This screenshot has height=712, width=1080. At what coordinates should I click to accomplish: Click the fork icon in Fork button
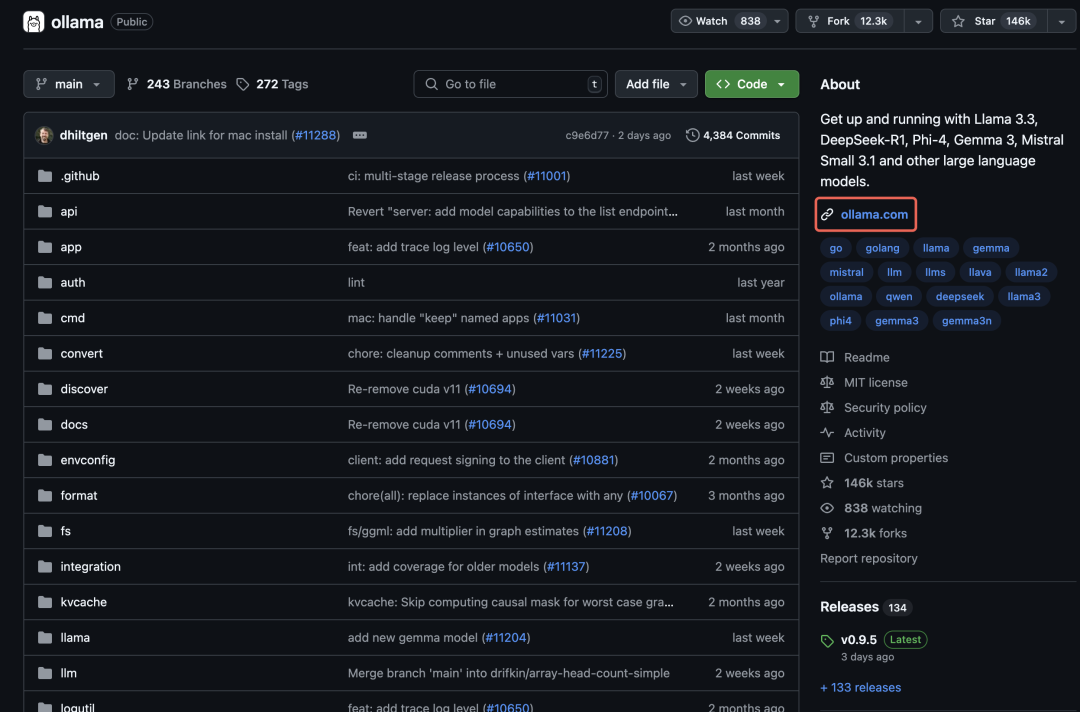(813, 21)
